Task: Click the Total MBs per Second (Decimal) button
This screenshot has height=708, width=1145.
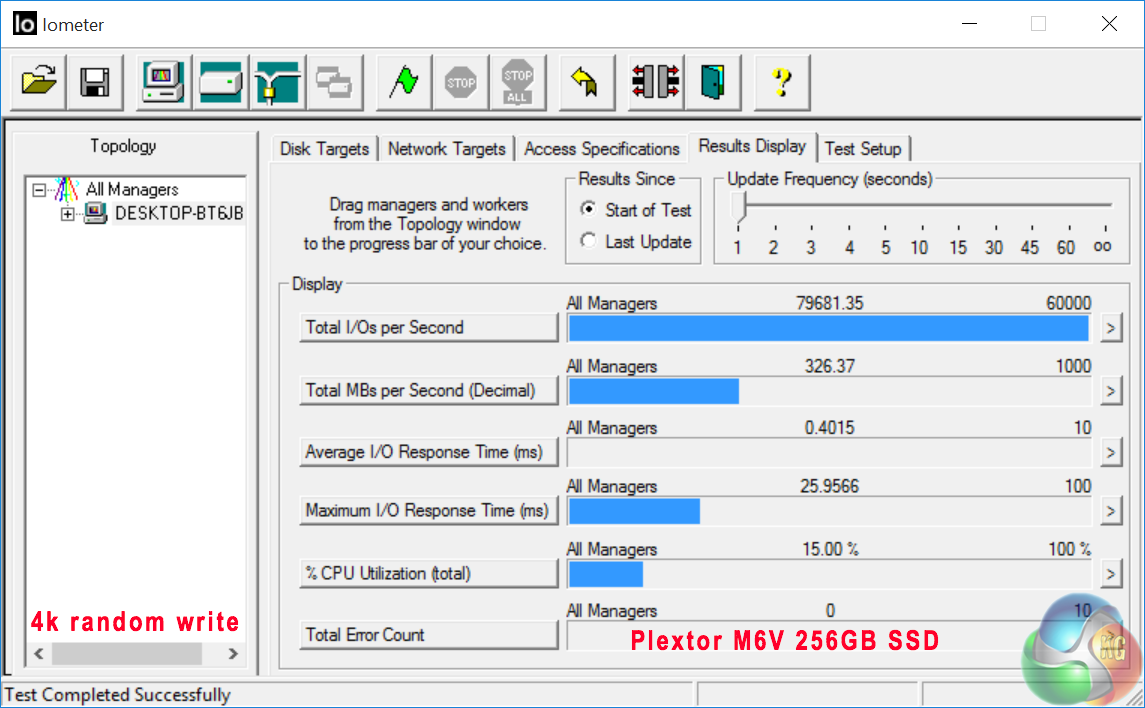Action: click(428, 390)
